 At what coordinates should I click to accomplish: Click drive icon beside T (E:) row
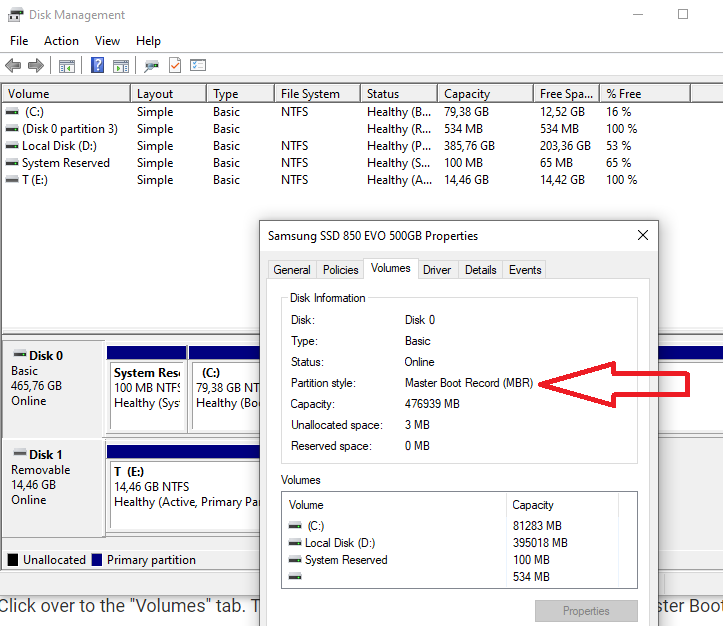[x=12, y=180]
